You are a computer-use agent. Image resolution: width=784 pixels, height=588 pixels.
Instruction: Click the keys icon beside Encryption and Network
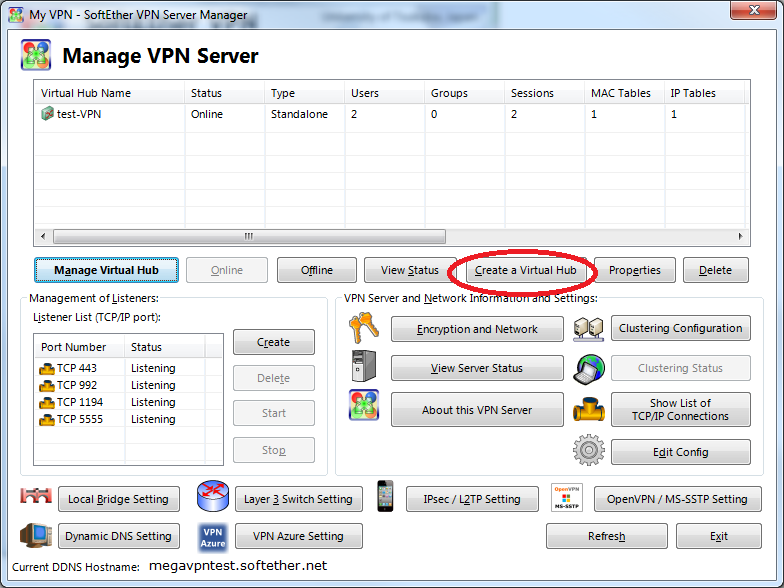pyautogui.click(x=364, y=328)
